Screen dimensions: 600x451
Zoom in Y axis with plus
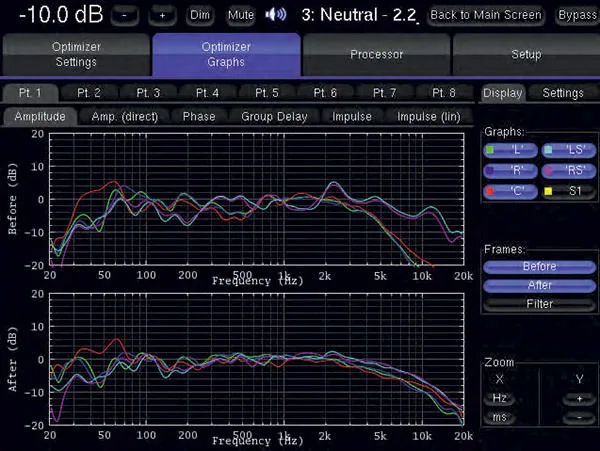point(579,399)
